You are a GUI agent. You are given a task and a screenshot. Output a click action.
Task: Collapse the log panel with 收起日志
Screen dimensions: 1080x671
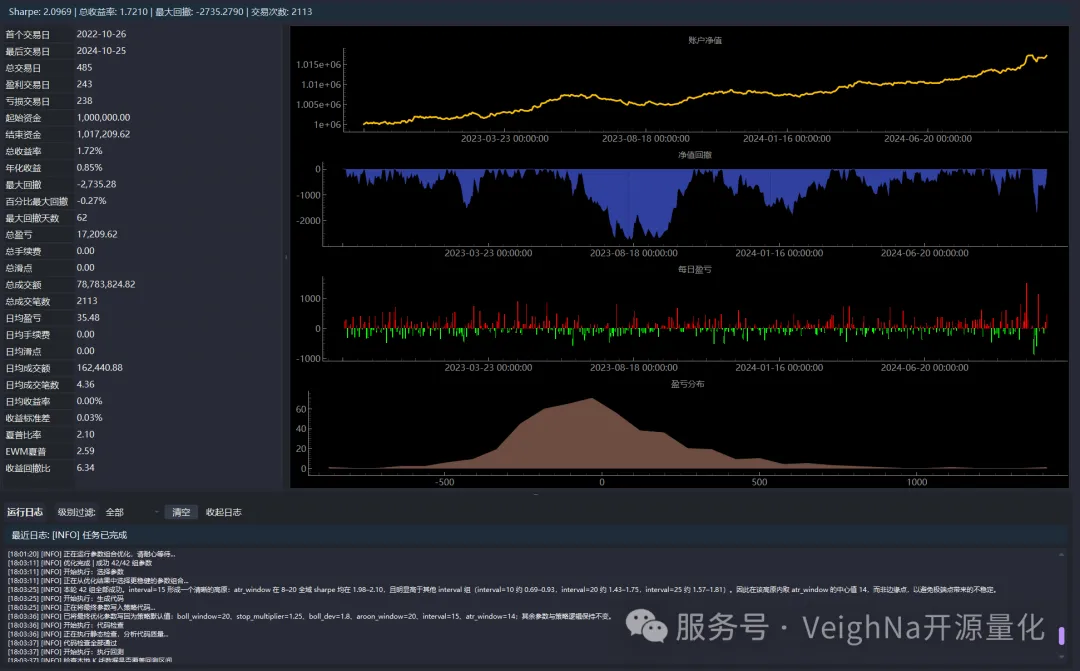(x=223, y=513)
